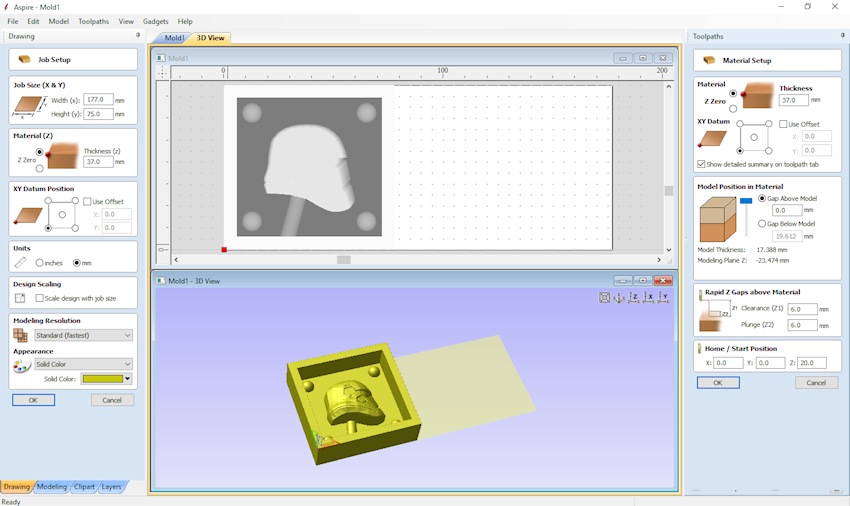
Task: Click Model Position in Material block image
Action: click(718, 219)
